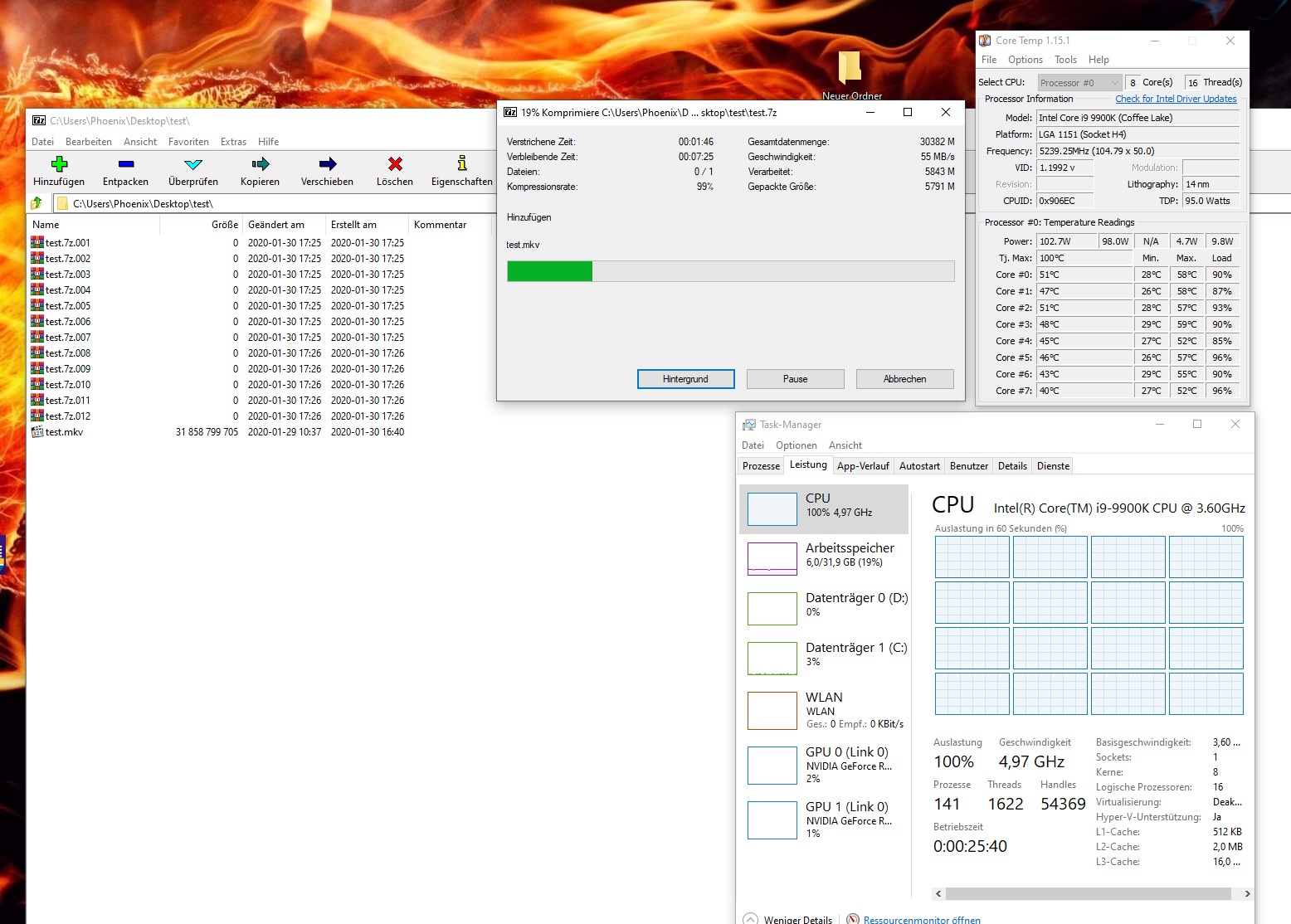Switch to Autostart tab
Viewport: 1291px width, 924px height.
click(919, 466)
